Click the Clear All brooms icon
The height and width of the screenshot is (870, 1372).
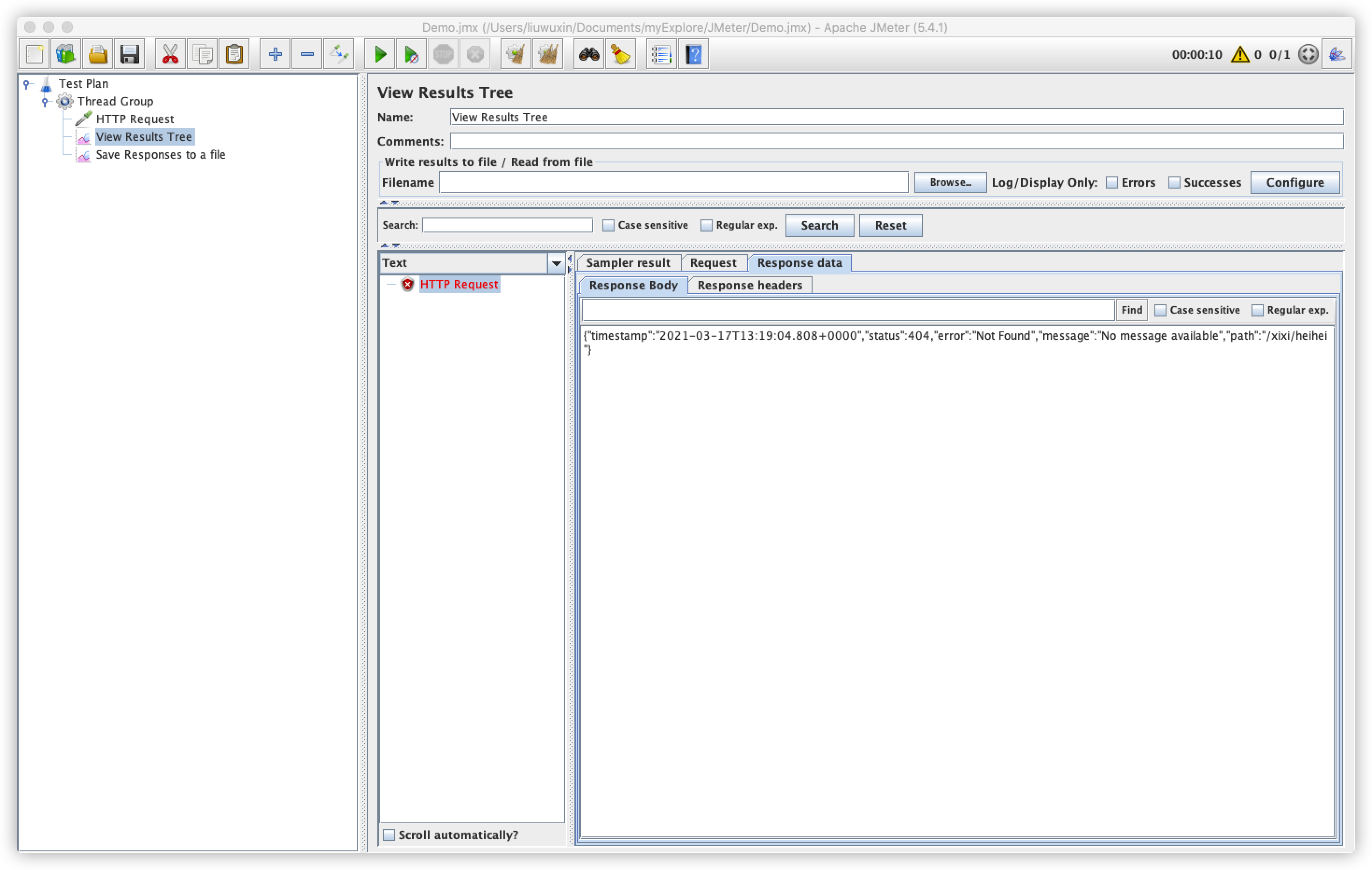(x=548, y=55)
